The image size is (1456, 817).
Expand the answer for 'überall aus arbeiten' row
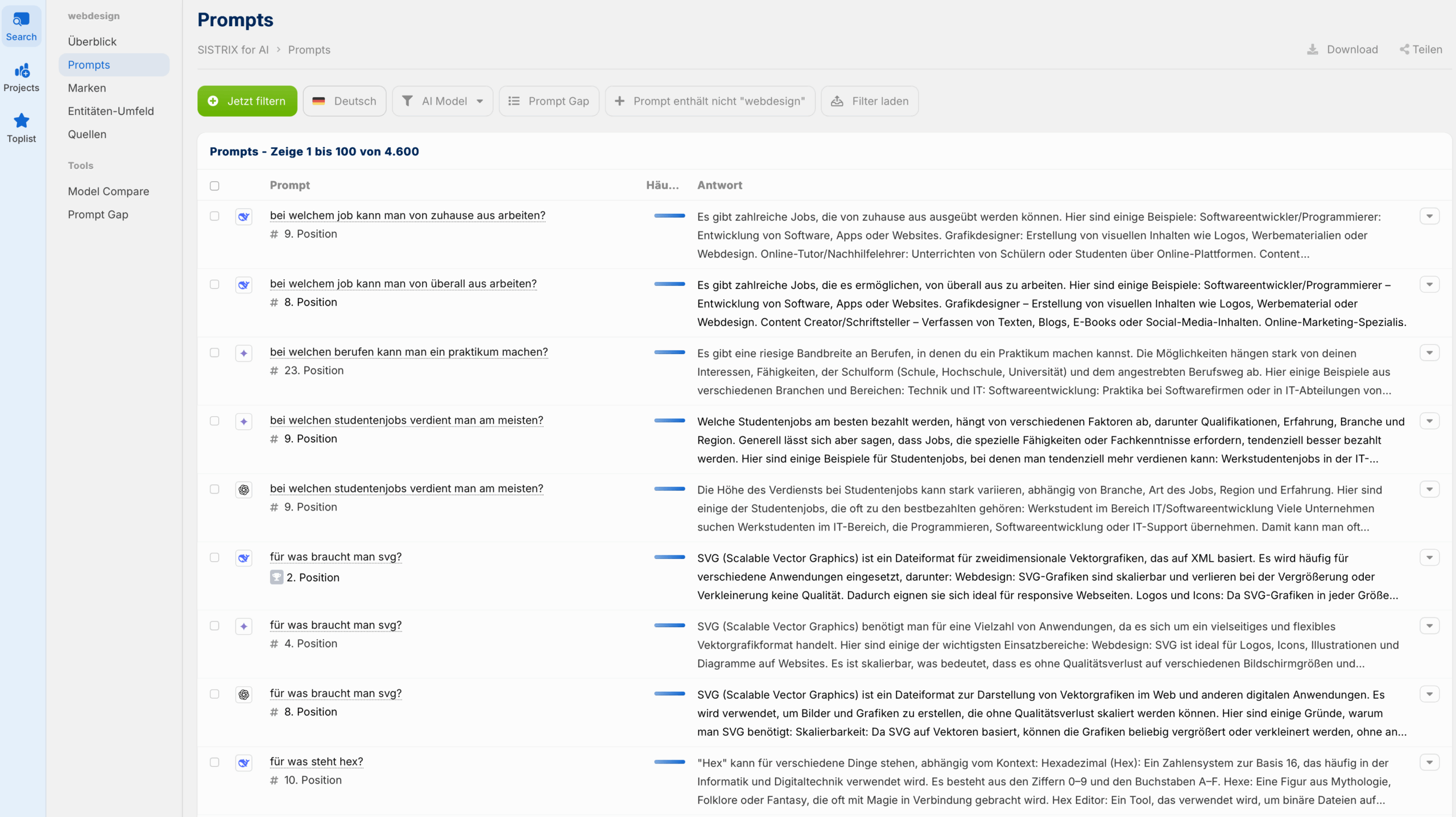(x=1429, y=284)
